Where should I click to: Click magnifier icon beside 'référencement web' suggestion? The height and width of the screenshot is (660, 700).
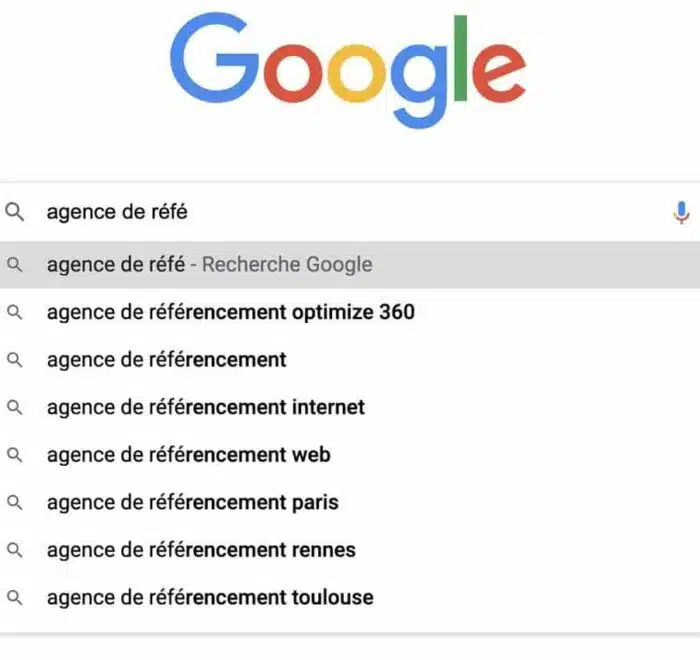pos(14,455)
